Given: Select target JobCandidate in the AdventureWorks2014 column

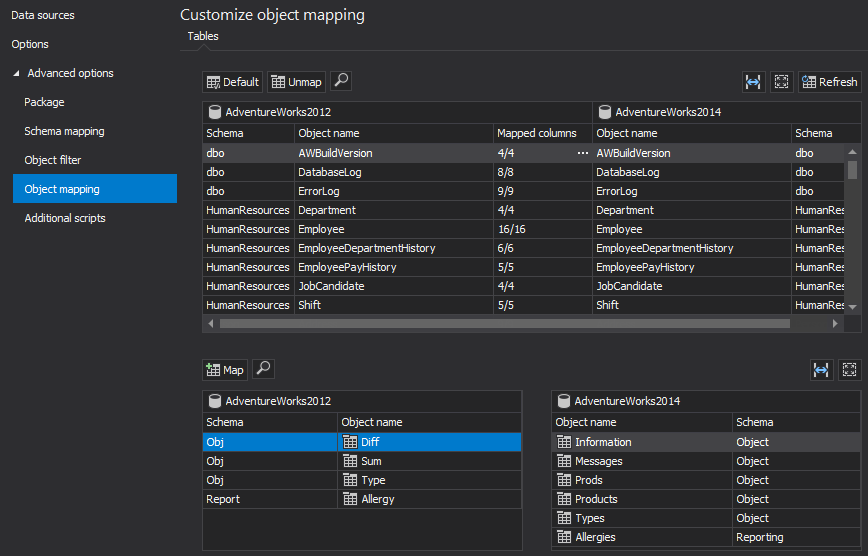Looking at the screenshot, I should [691, 286].
